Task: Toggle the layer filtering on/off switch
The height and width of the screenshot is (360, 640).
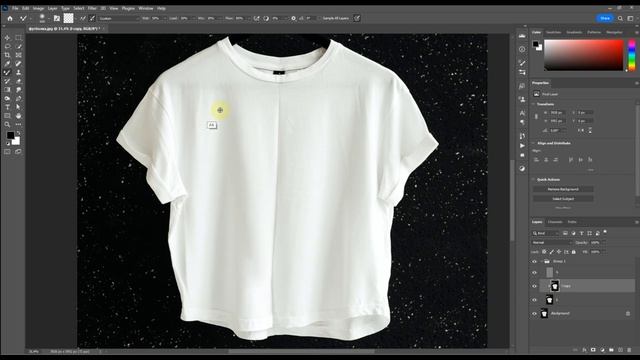Action: point(605,232)
